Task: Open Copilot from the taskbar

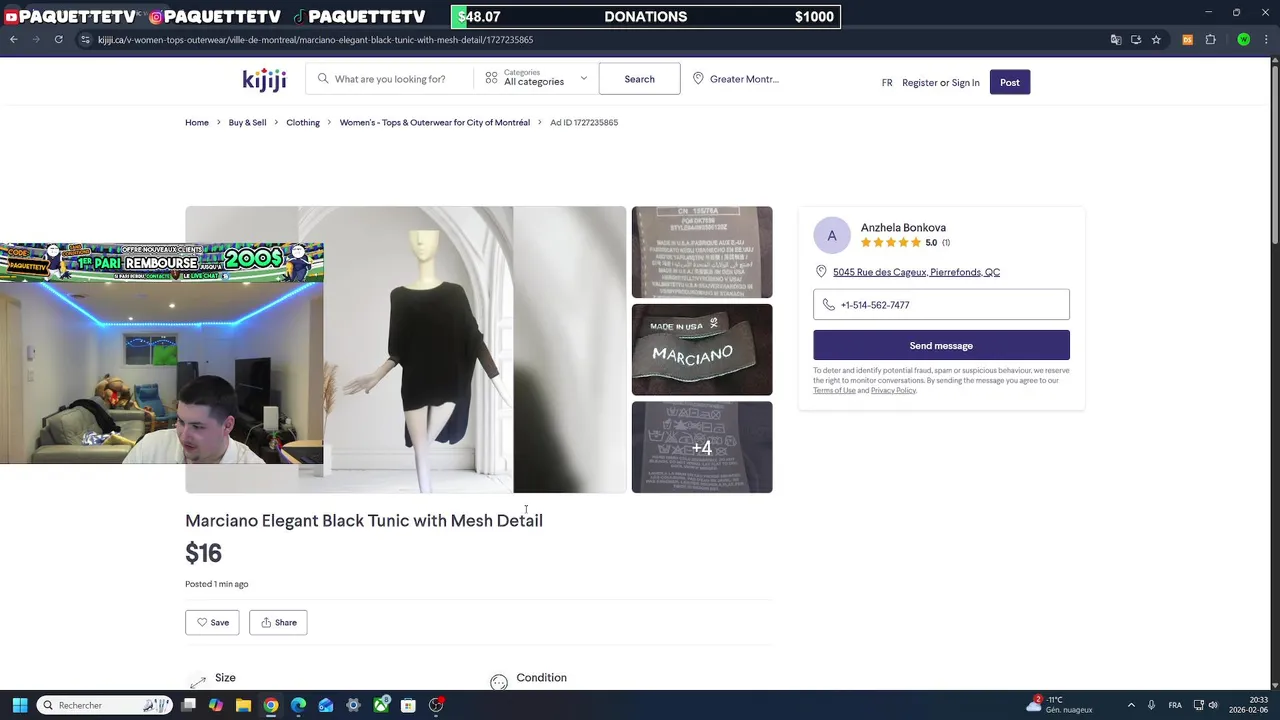Action: [x=215, y=705]
